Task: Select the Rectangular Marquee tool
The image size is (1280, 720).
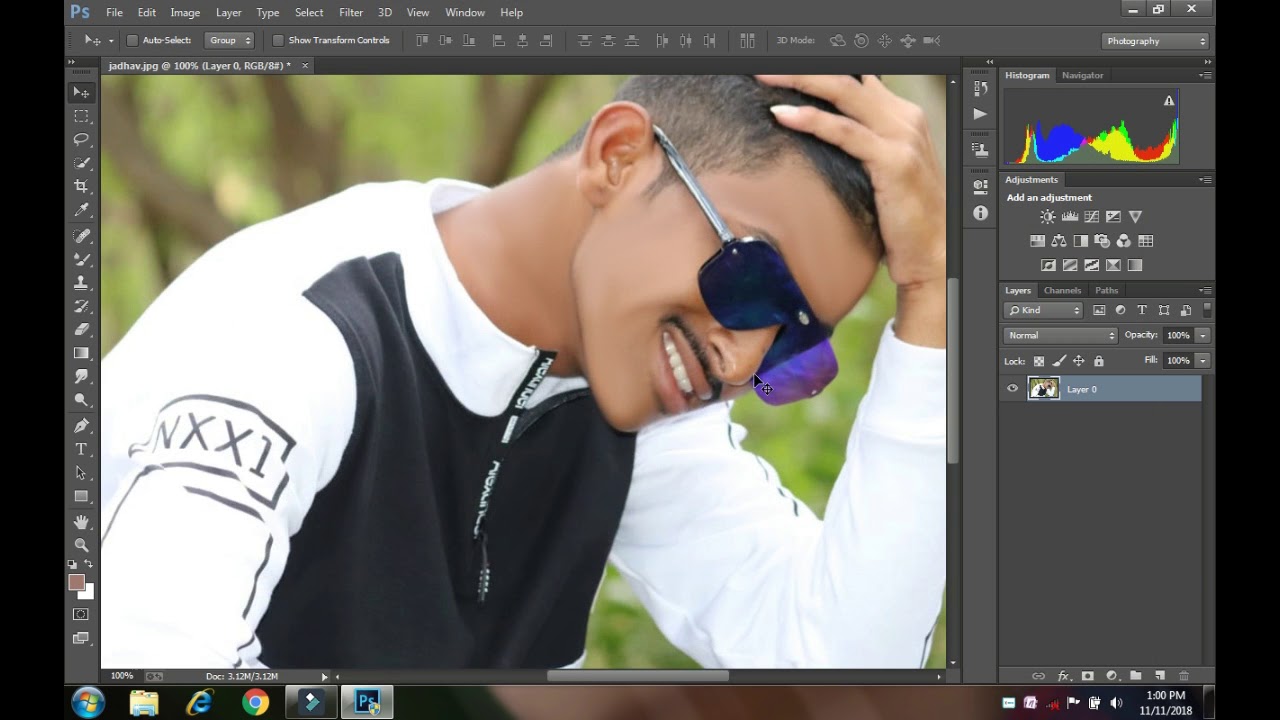Action: 81,116
